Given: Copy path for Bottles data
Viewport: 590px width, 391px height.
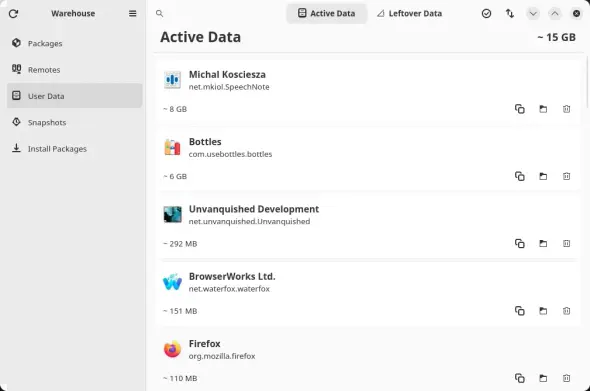Looking at the screenshot, I should tap(520, 176).
